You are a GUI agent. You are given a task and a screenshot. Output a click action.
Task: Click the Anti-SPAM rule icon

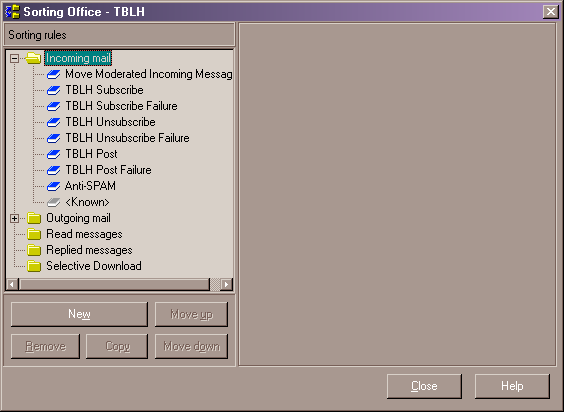pos(54,186)
